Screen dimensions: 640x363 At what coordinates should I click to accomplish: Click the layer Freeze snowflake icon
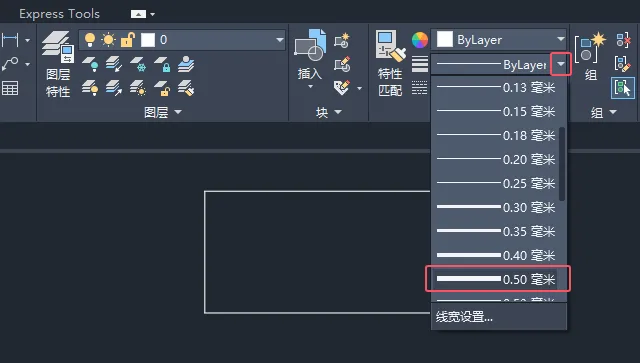point(138,64)
